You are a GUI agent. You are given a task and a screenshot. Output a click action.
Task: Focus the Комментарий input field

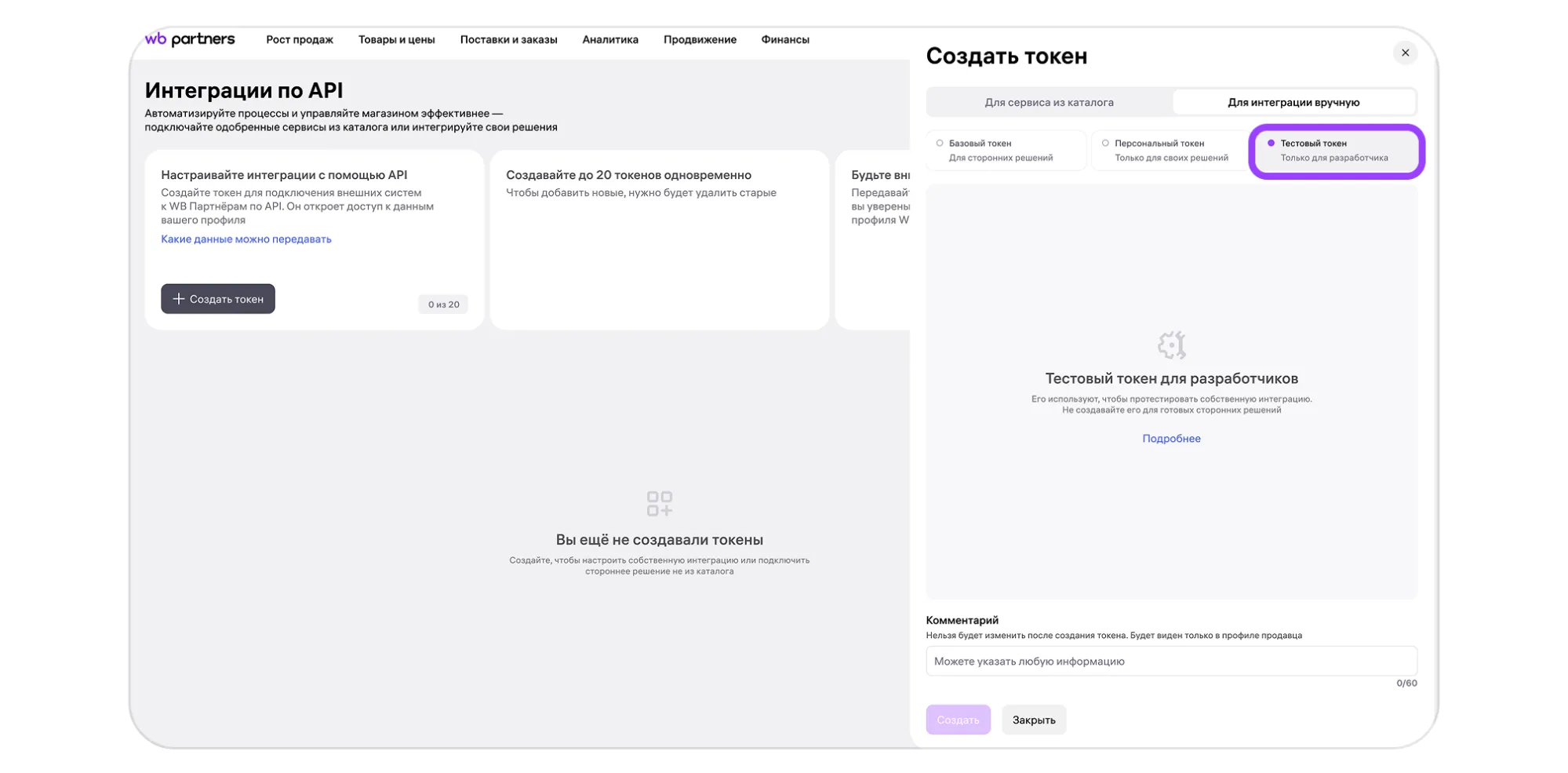coord(1170,661)
